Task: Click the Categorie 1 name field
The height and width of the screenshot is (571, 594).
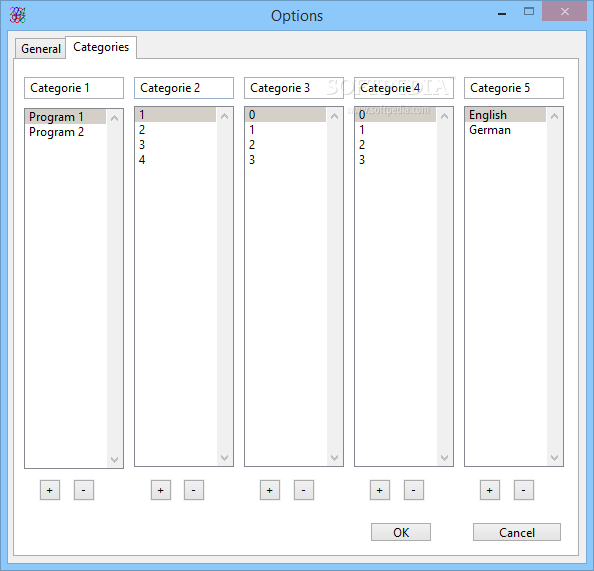Action: point(74,88)
